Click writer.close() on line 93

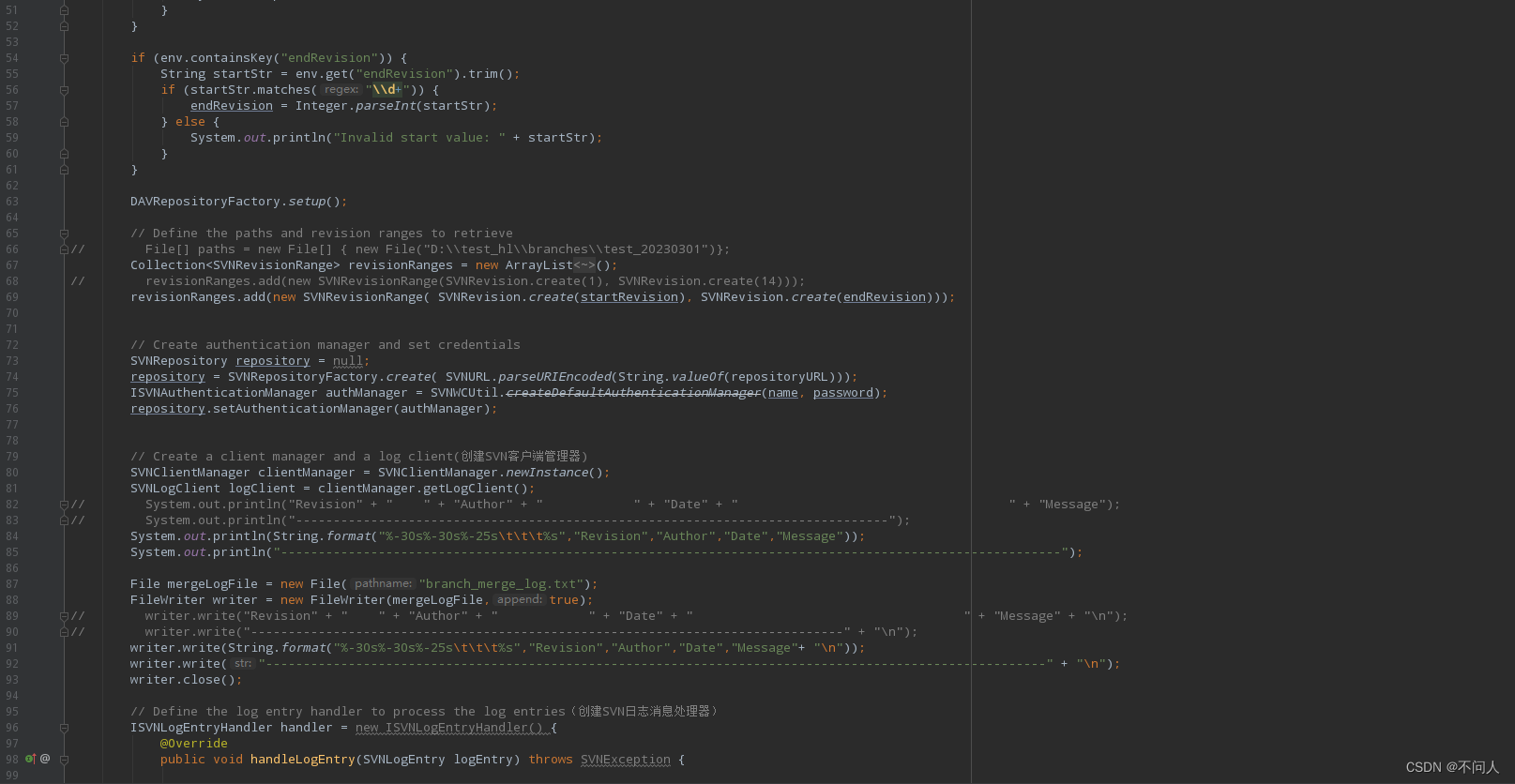[187, 680]
